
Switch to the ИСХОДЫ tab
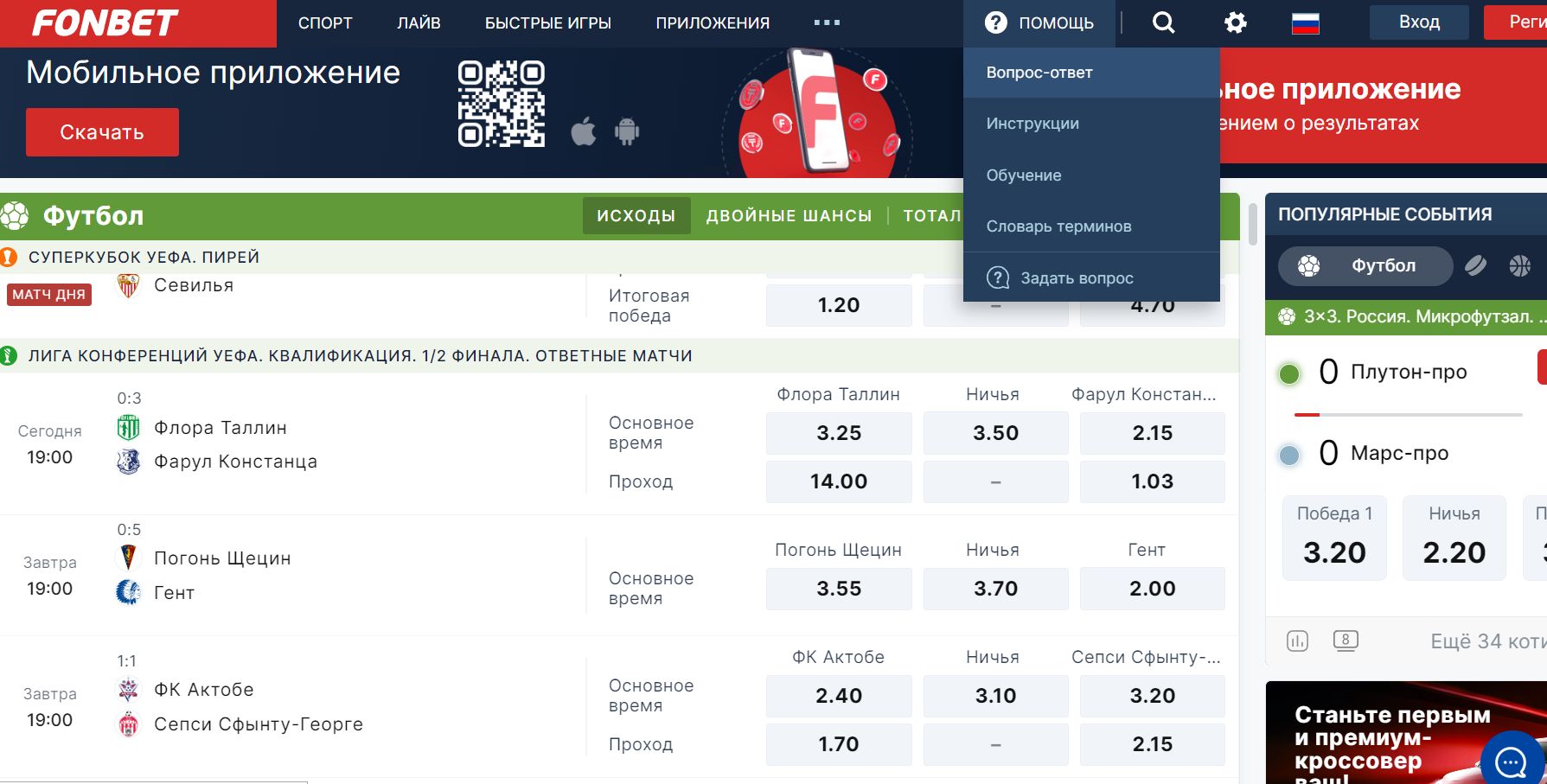click(636, 216)
